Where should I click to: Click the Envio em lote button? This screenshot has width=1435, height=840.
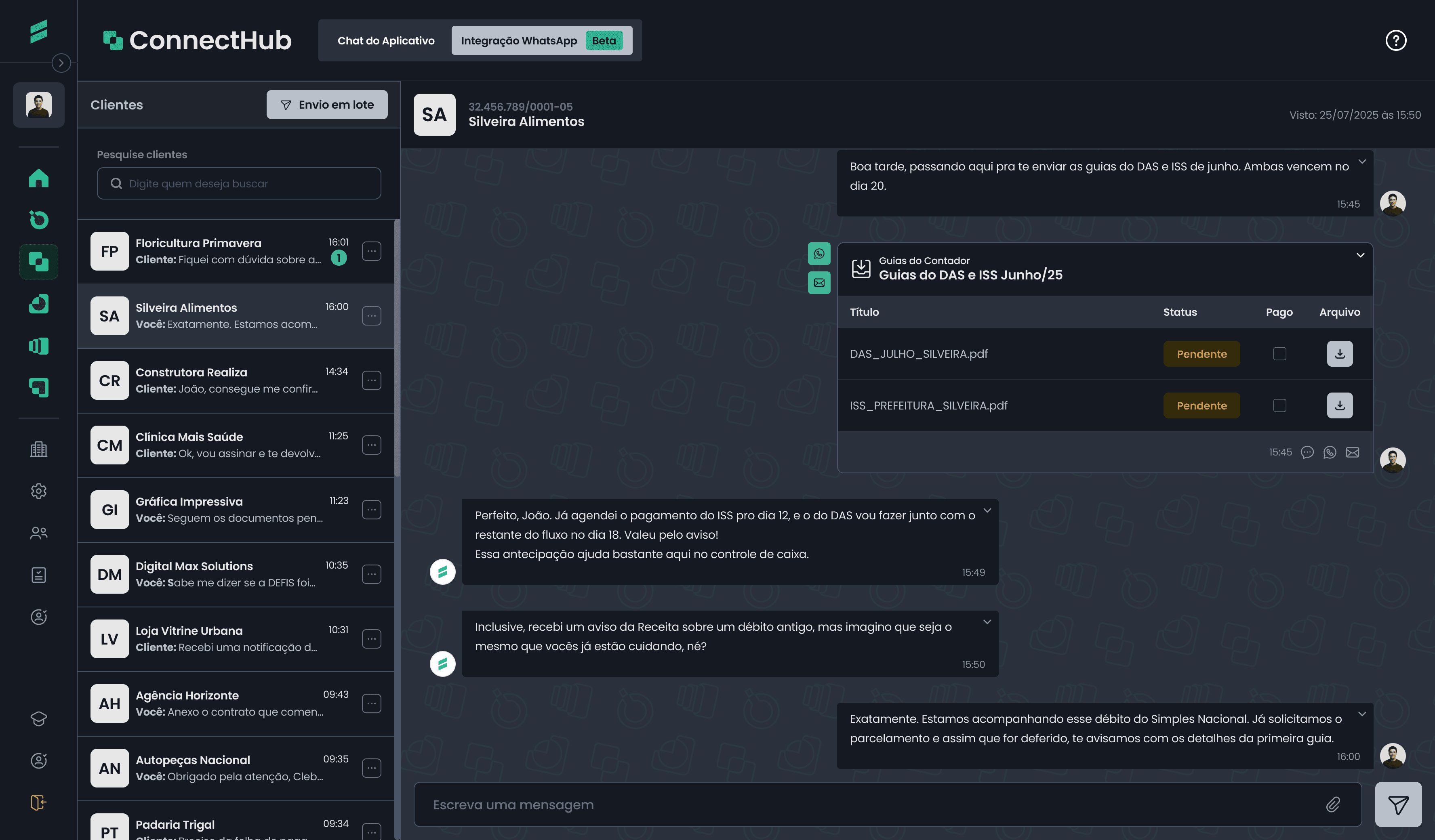tap(327, 105)
